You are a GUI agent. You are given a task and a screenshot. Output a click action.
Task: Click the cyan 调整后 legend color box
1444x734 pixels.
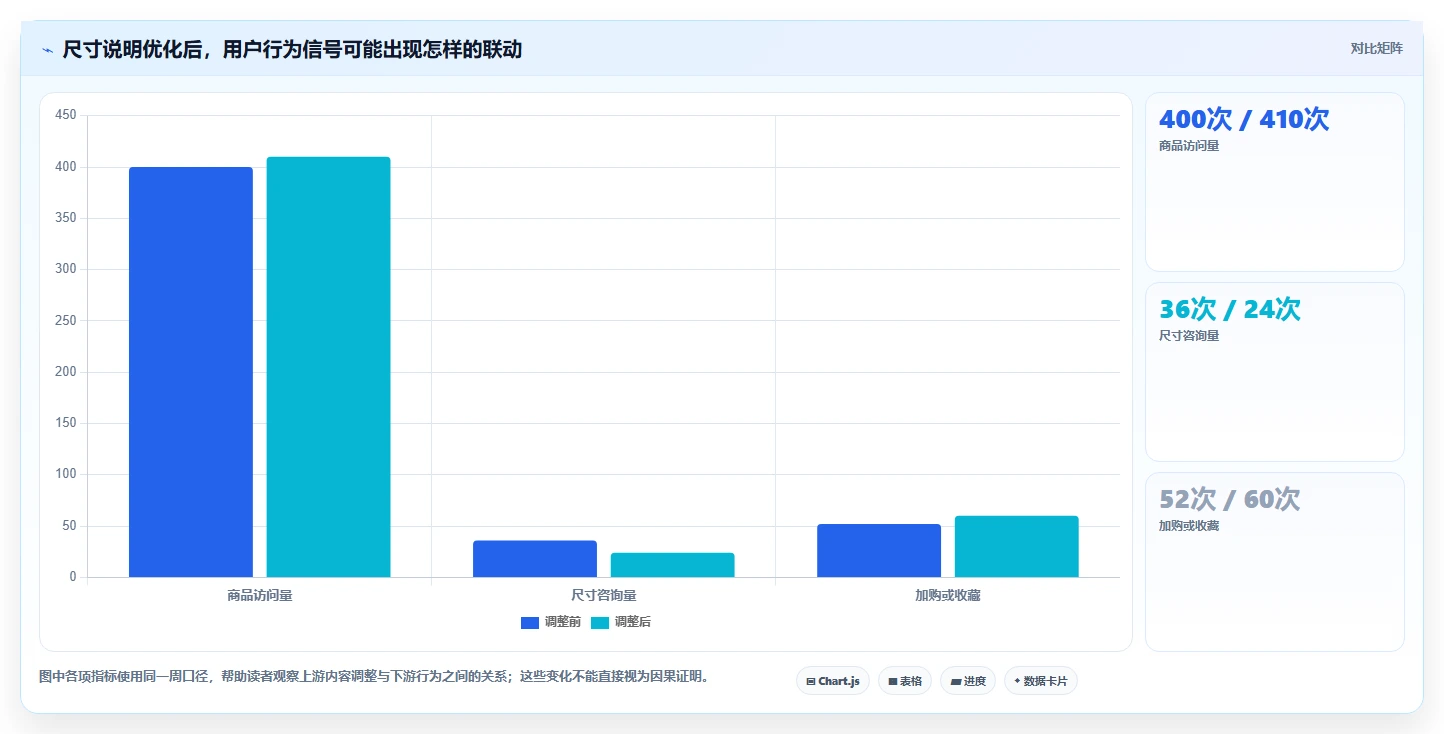(x=600, y=622)
